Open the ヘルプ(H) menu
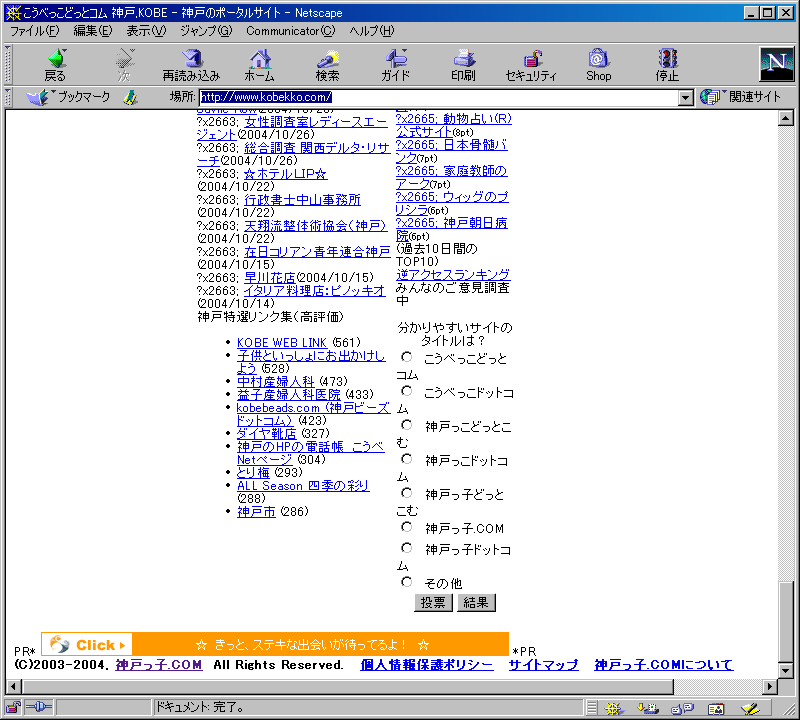 coord(372,31)
